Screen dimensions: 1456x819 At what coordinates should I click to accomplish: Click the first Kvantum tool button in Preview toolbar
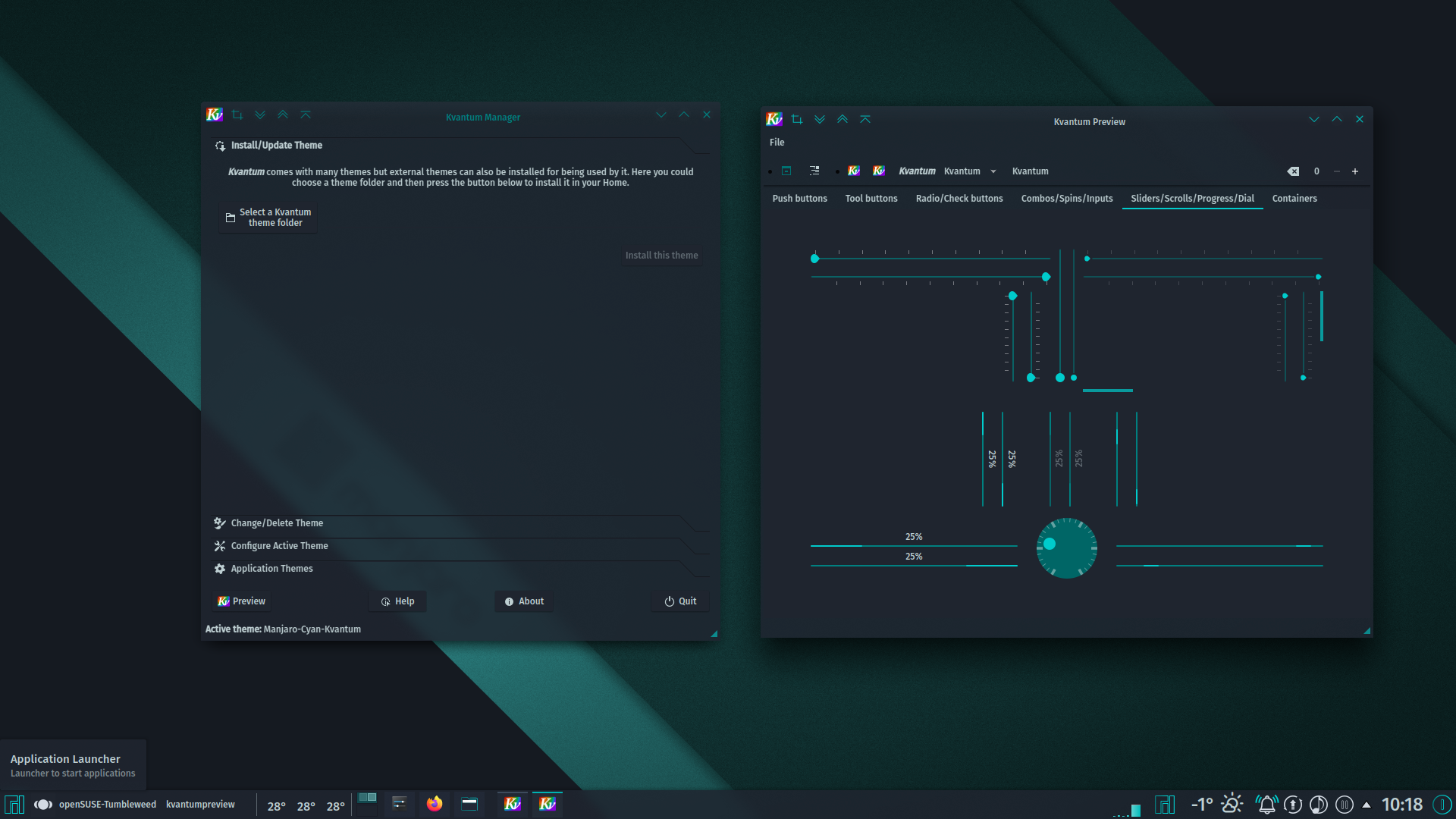click(x=853, y=171)
